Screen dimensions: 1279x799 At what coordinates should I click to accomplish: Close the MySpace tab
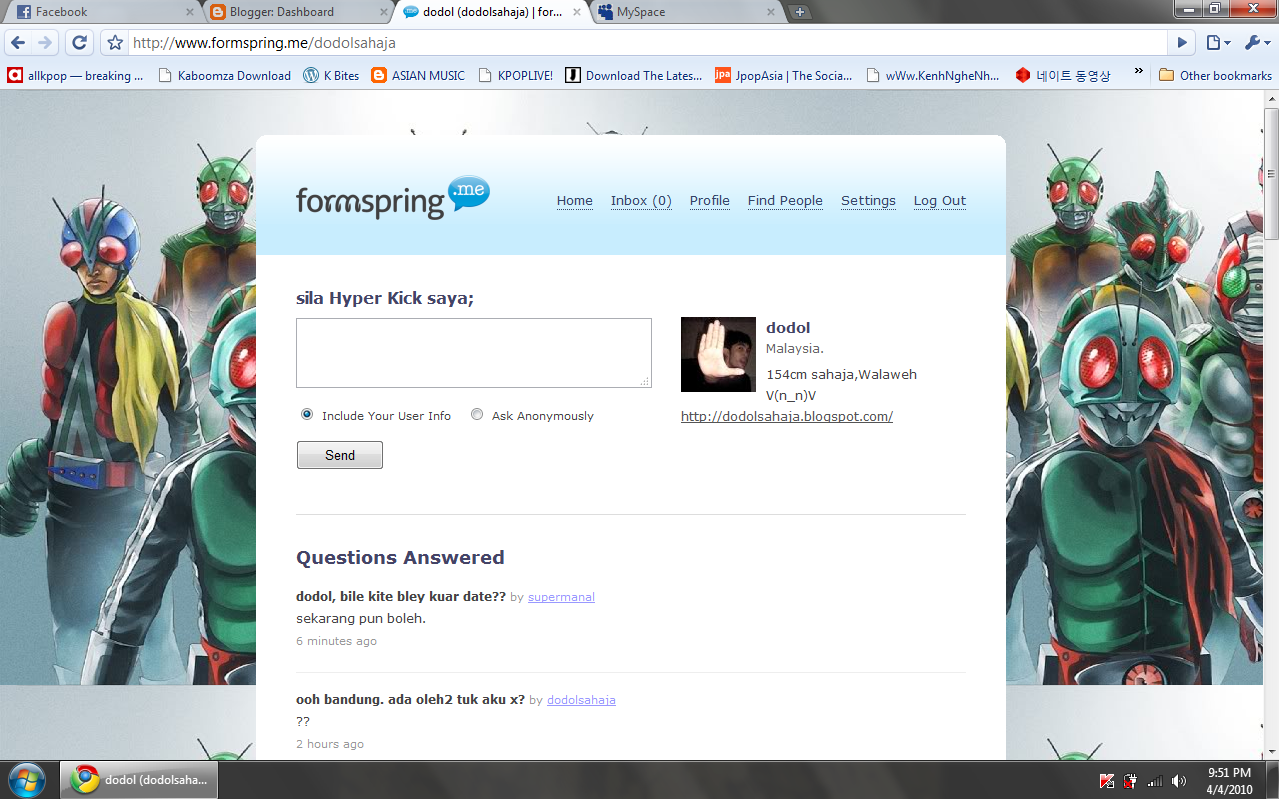click(770, 12)
